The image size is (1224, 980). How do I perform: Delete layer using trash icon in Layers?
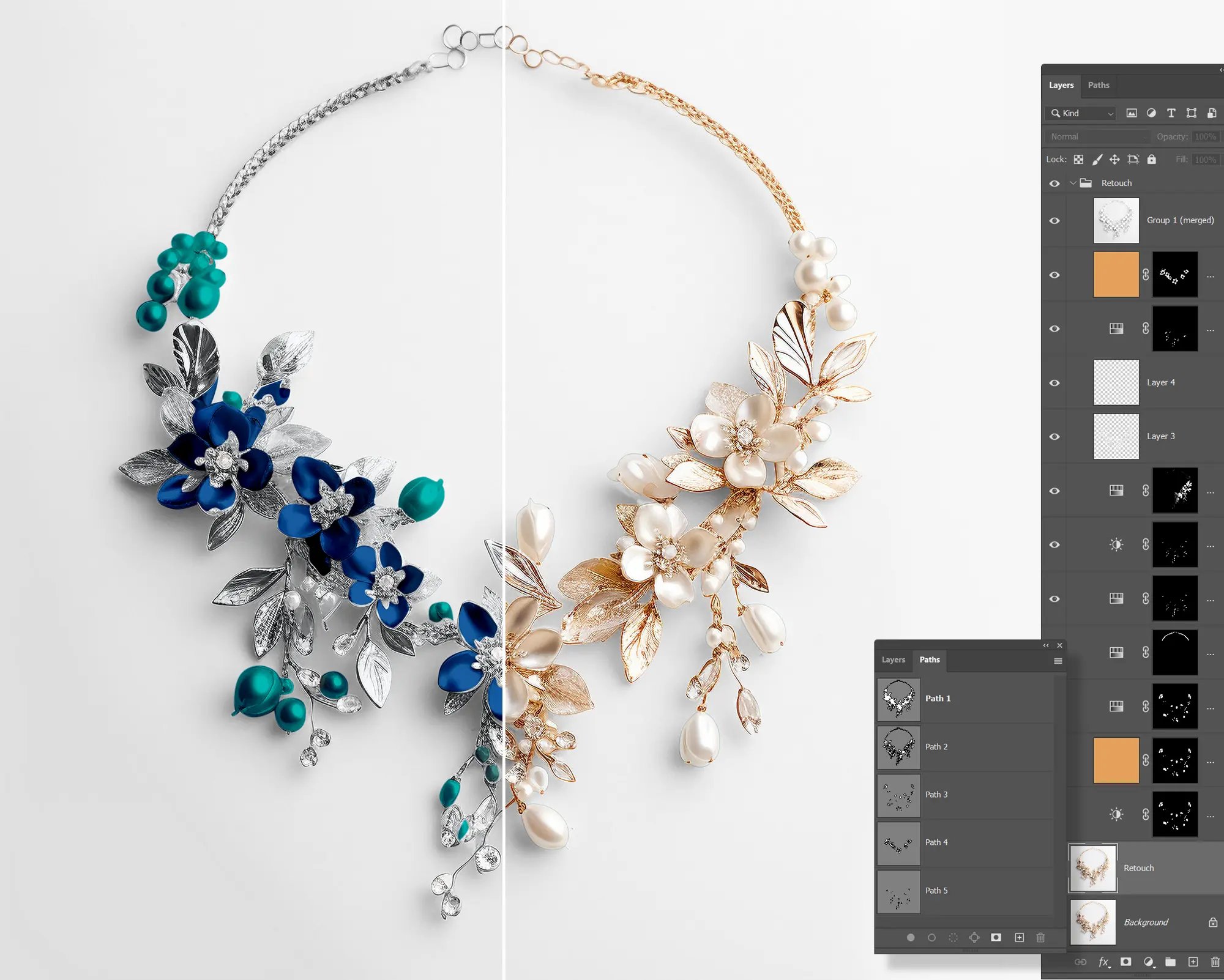(x=1215, y=962)
